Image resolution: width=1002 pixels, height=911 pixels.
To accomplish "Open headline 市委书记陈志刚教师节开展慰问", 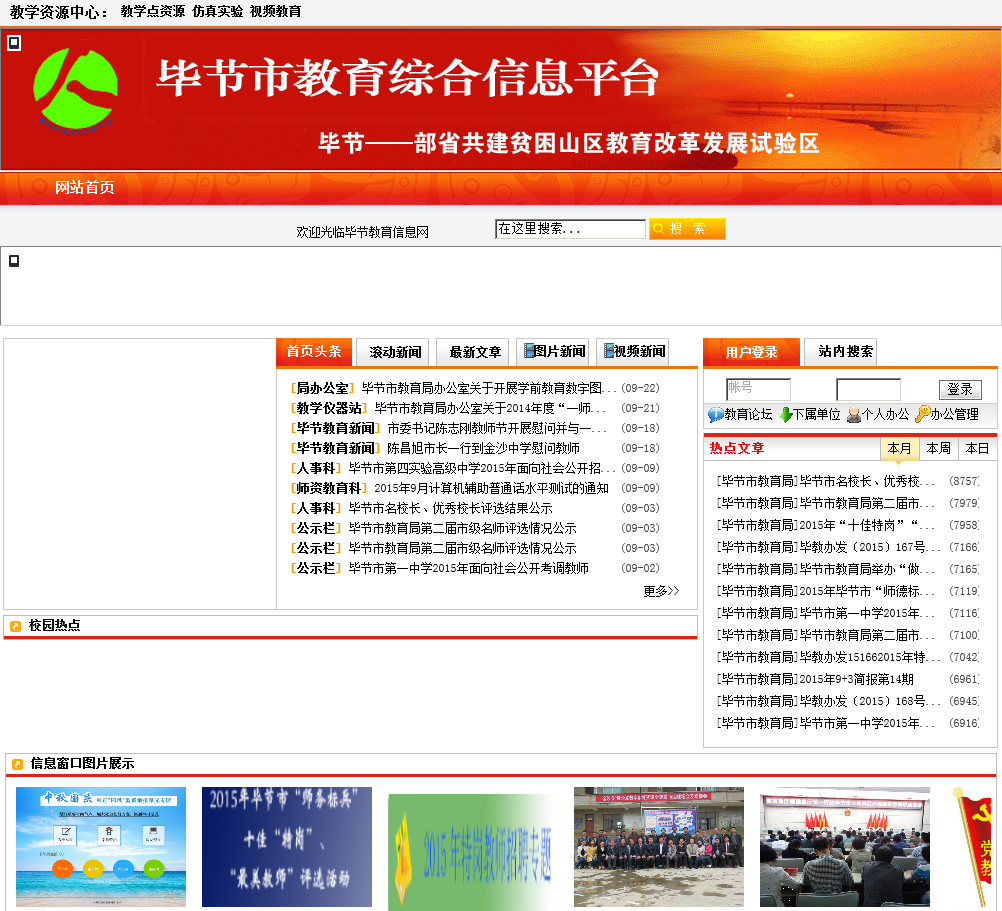I will click(497, 428).
